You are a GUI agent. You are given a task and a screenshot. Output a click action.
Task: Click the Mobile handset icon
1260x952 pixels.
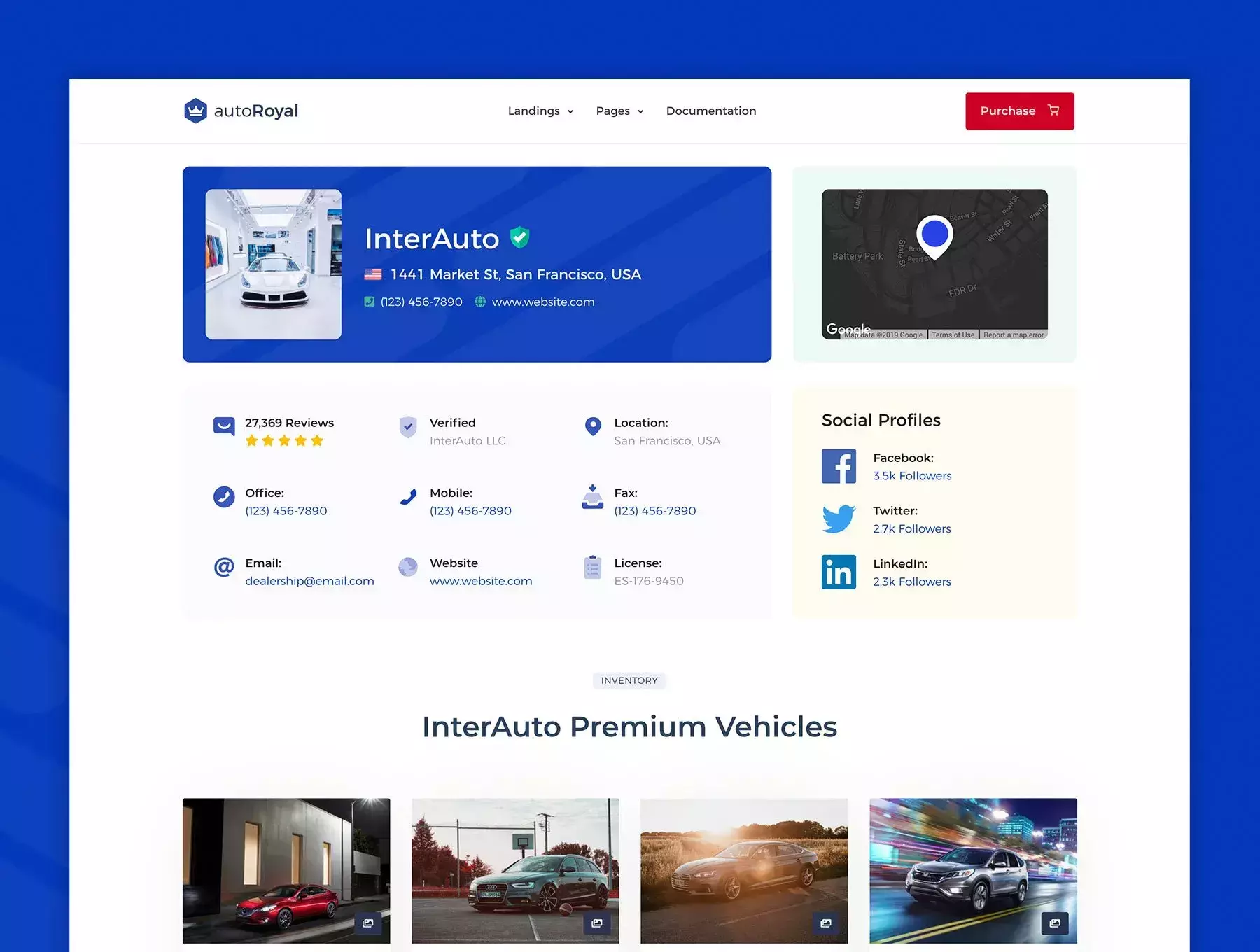coord(408,496)
